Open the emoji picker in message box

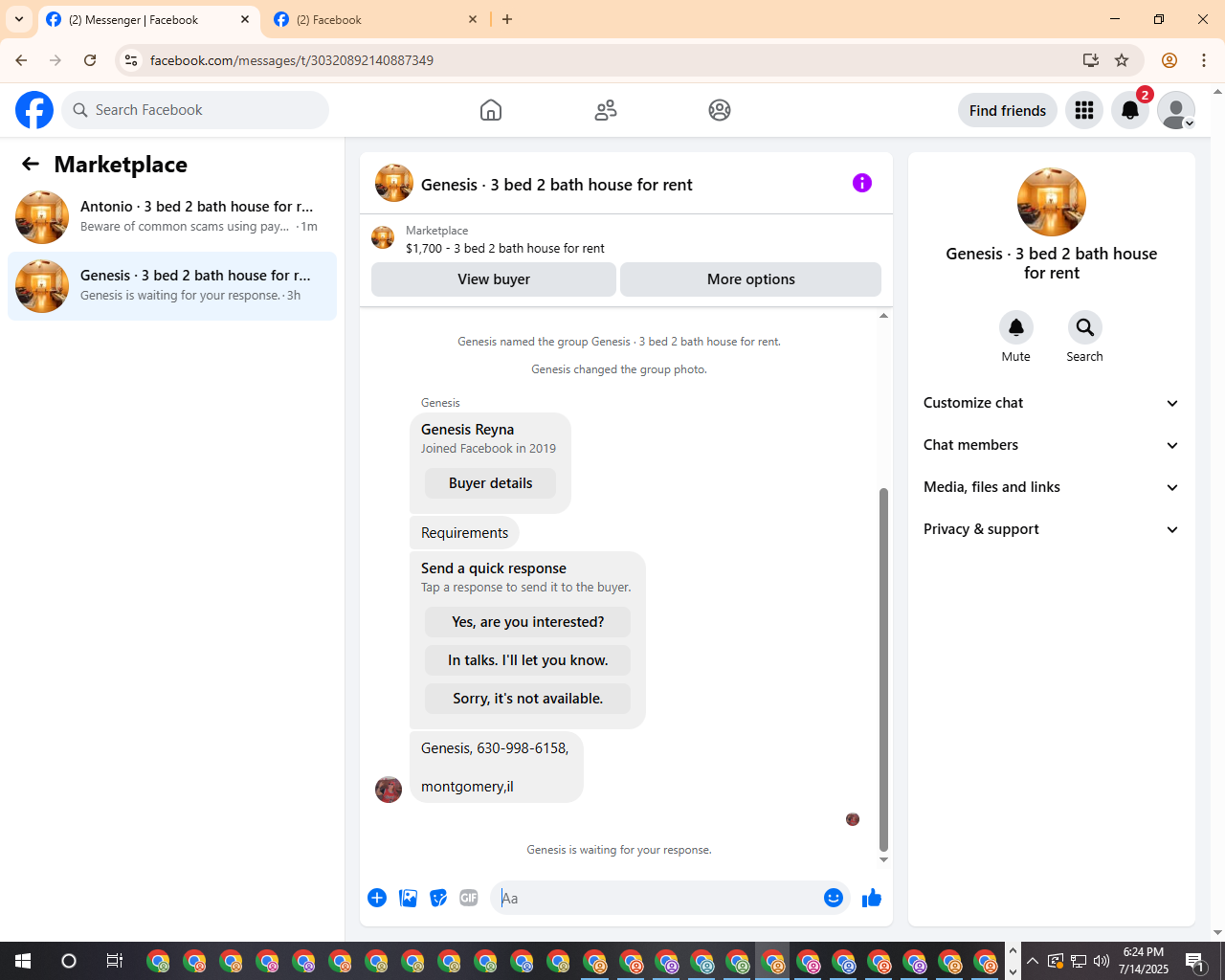coord(834,898)
